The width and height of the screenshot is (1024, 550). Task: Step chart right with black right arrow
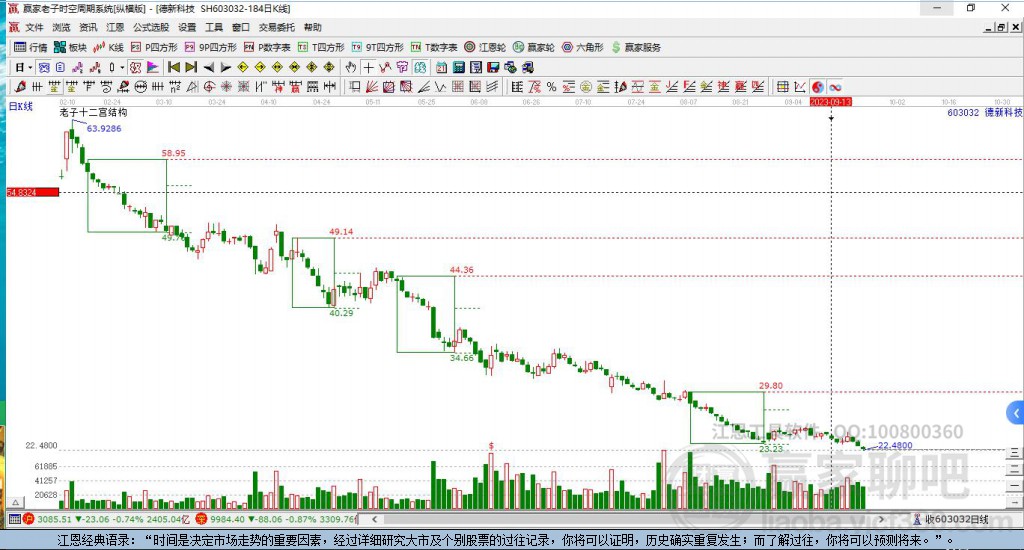pyautogui.click(x=226, y=67)
